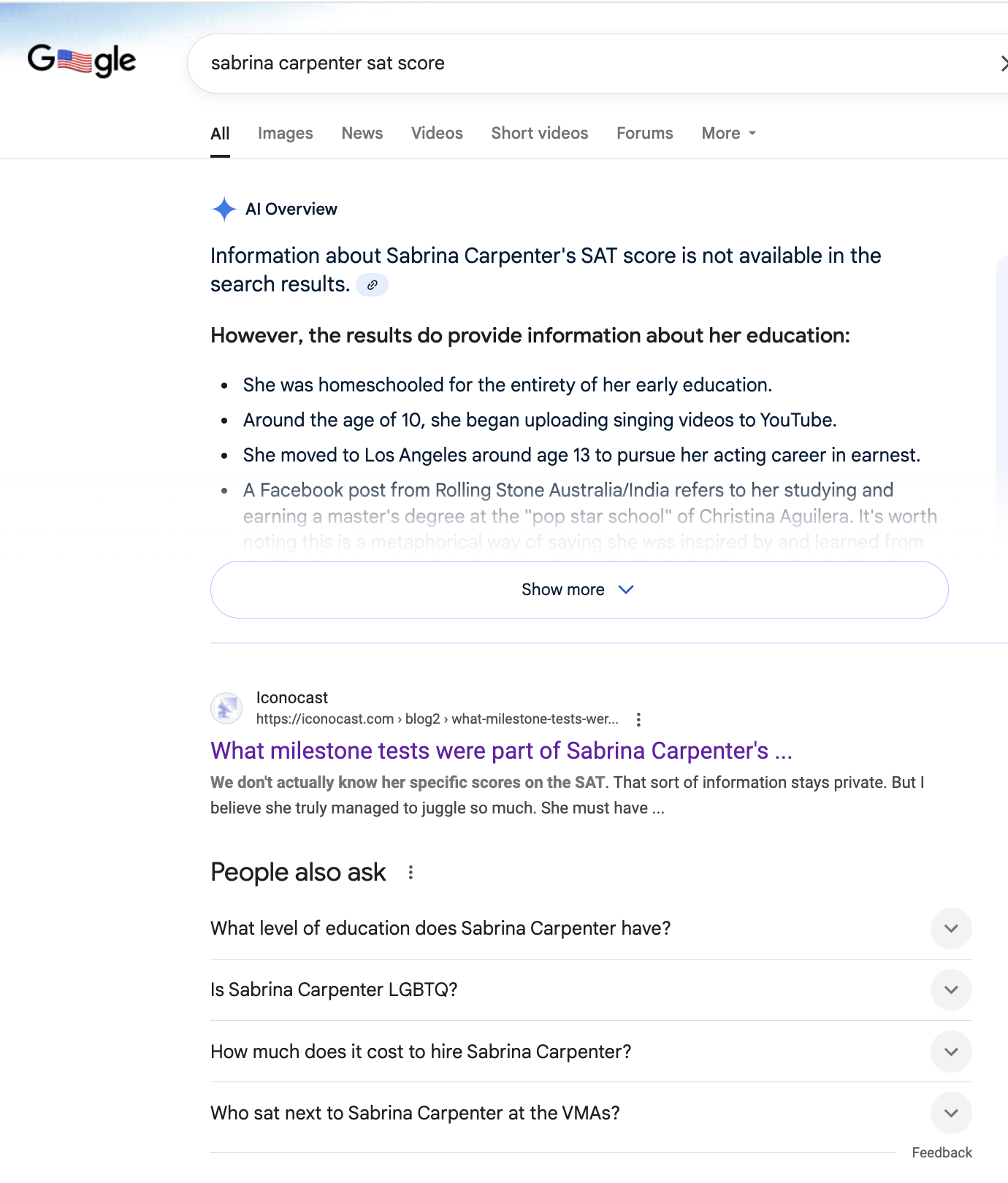Viewport: 1008px width, 1183px height.
Task: Expand 'What level of education' question
Action: [x=591, y=929]
